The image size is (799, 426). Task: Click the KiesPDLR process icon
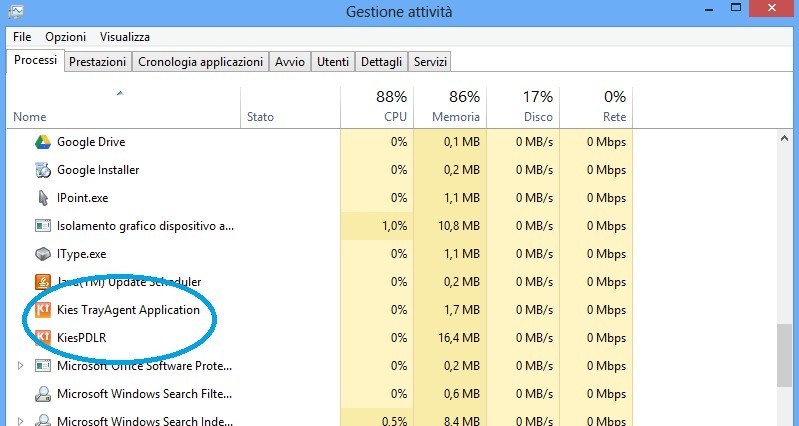coord(43,338)
